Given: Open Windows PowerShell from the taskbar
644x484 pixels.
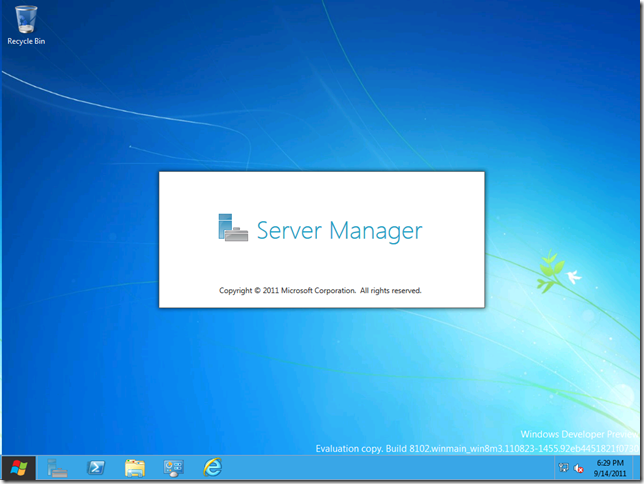Looking at the screenshot, I should tap(96, 468).
